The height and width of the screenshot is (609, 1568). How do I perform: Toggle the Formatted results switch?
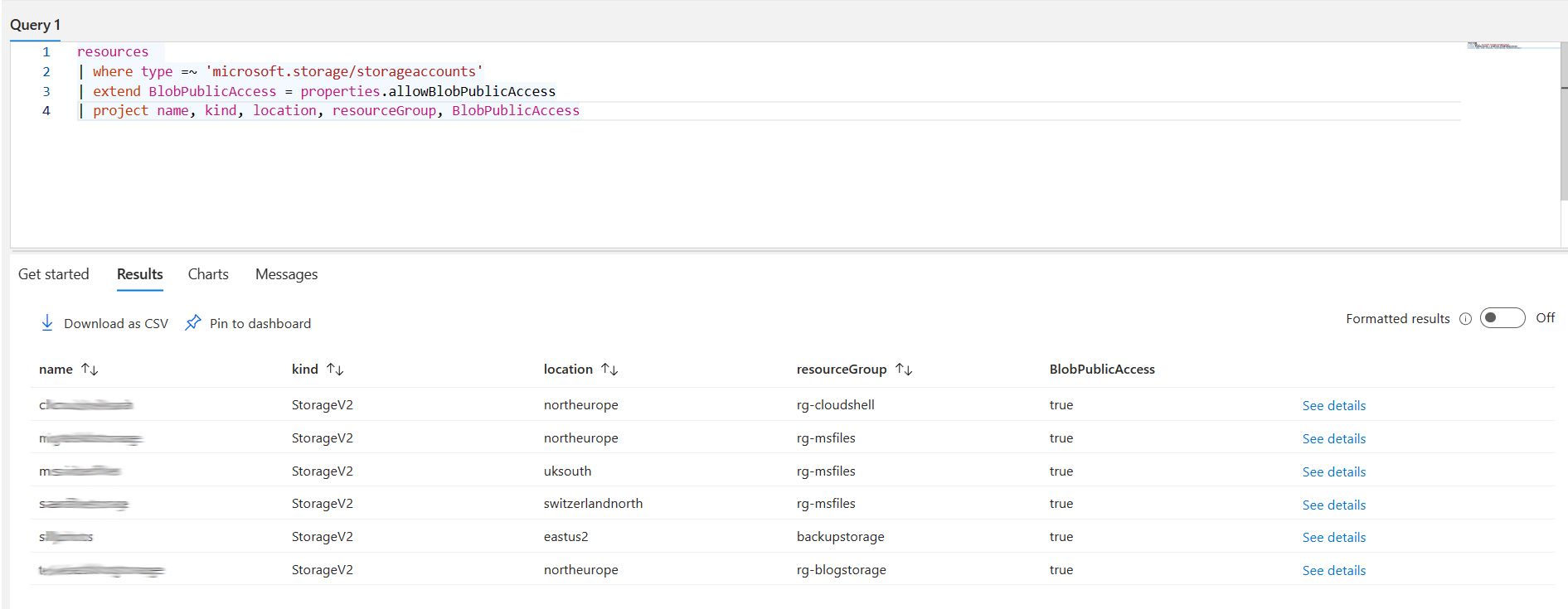point(1502,318)
